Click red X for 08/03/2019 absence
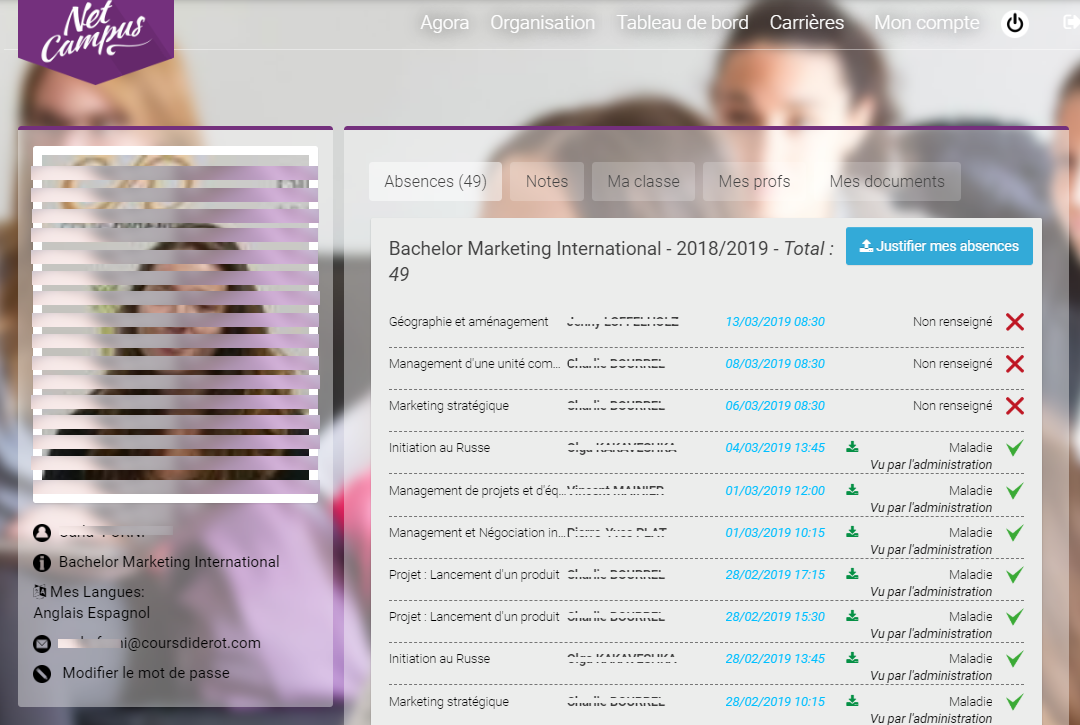The height and width of the screenshot is (725, 1080). (x=1015, y=364)
